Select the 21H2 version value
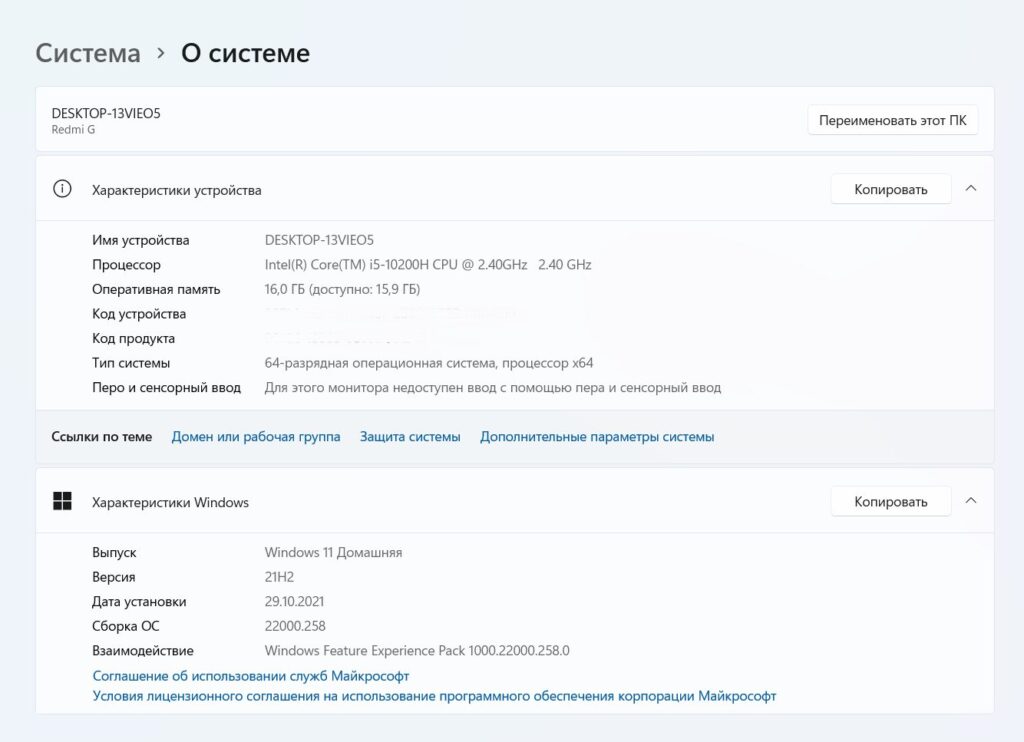The width and height of the screenshot is (1024, 742). pos(280,577)
